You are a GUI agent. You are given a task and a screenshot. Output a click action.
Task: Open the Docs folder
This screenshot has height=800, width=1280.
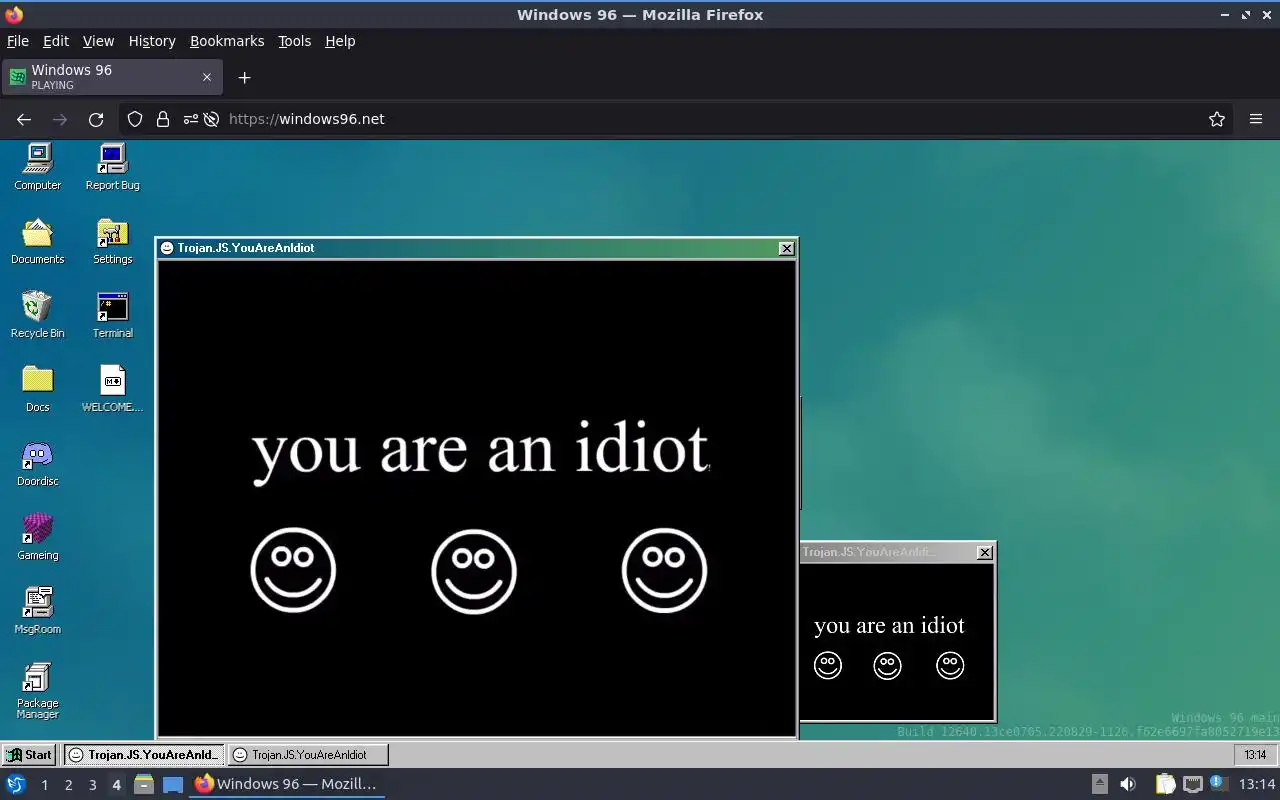38,389
